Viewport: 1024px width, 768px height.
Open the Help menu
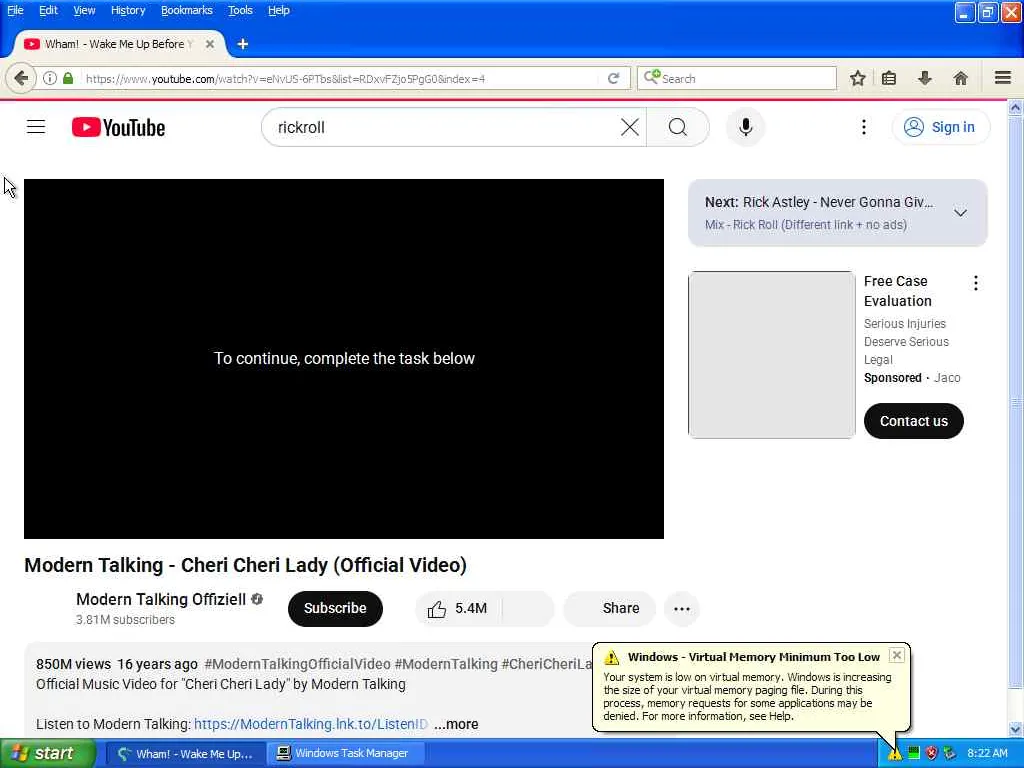[x=279, y=10]
